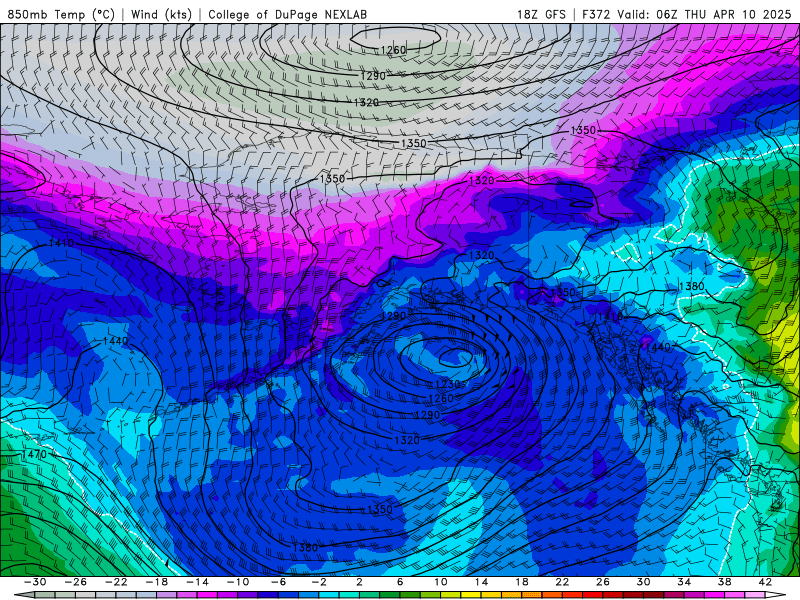This screenshot has width=800, height=600.
Task: Click the positive 18 color scale label
Action: coord(521,582)
